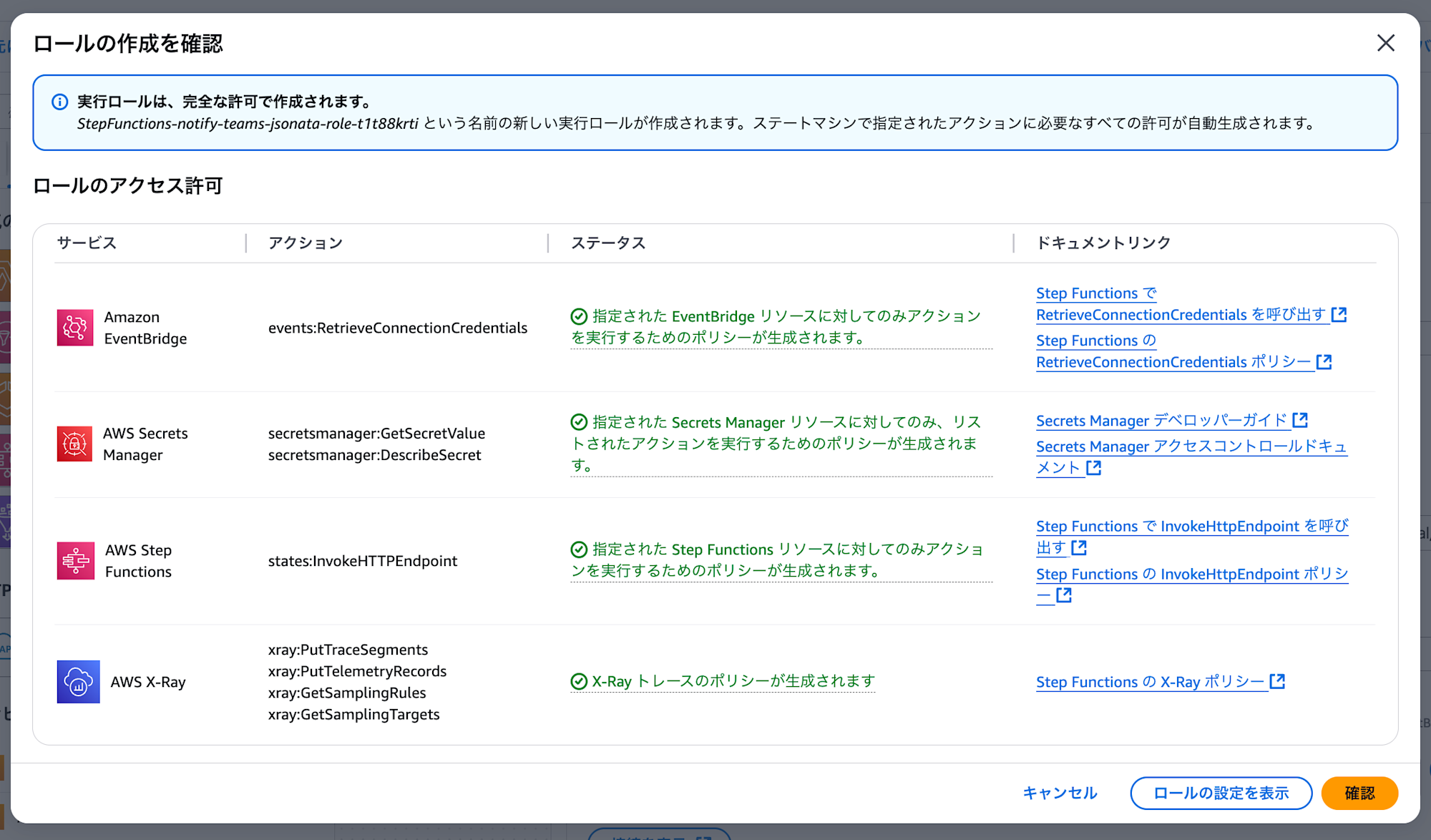
Task: Select xray:GetSamplingRules action text
Action: [347, 693]
